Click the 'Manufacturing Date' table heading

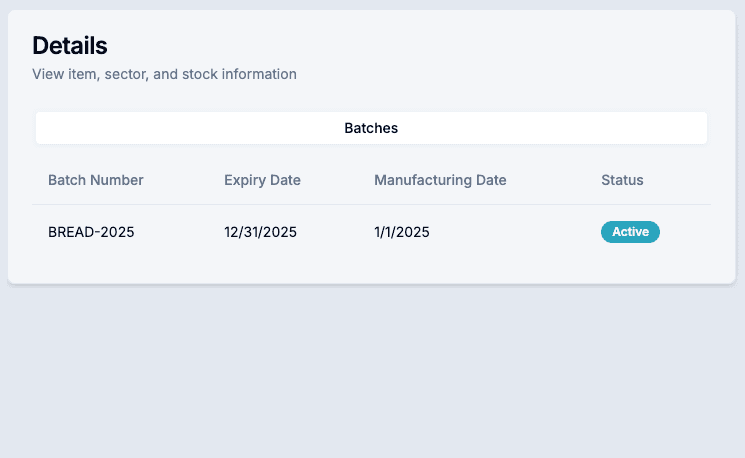click(x=440, y=180)
